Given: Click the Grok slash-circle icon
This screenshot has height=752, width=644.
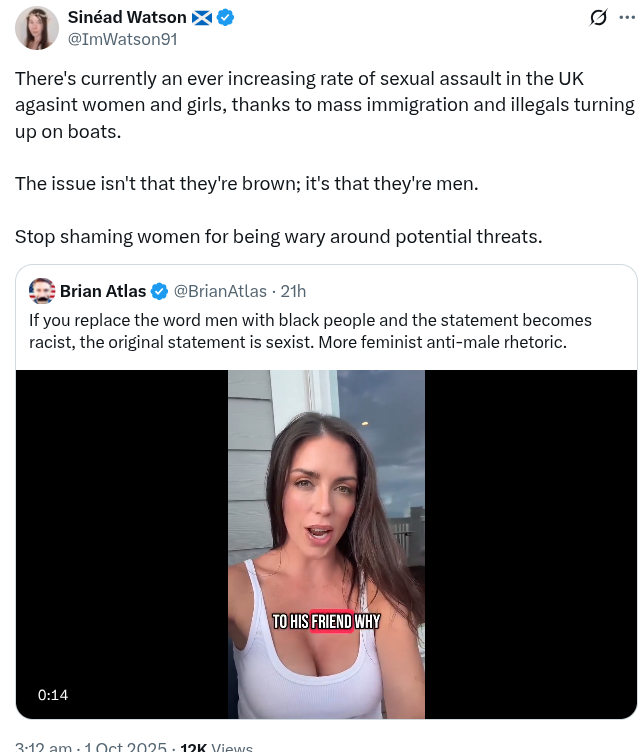Looking at the screenshot, I should click(598, 18).
